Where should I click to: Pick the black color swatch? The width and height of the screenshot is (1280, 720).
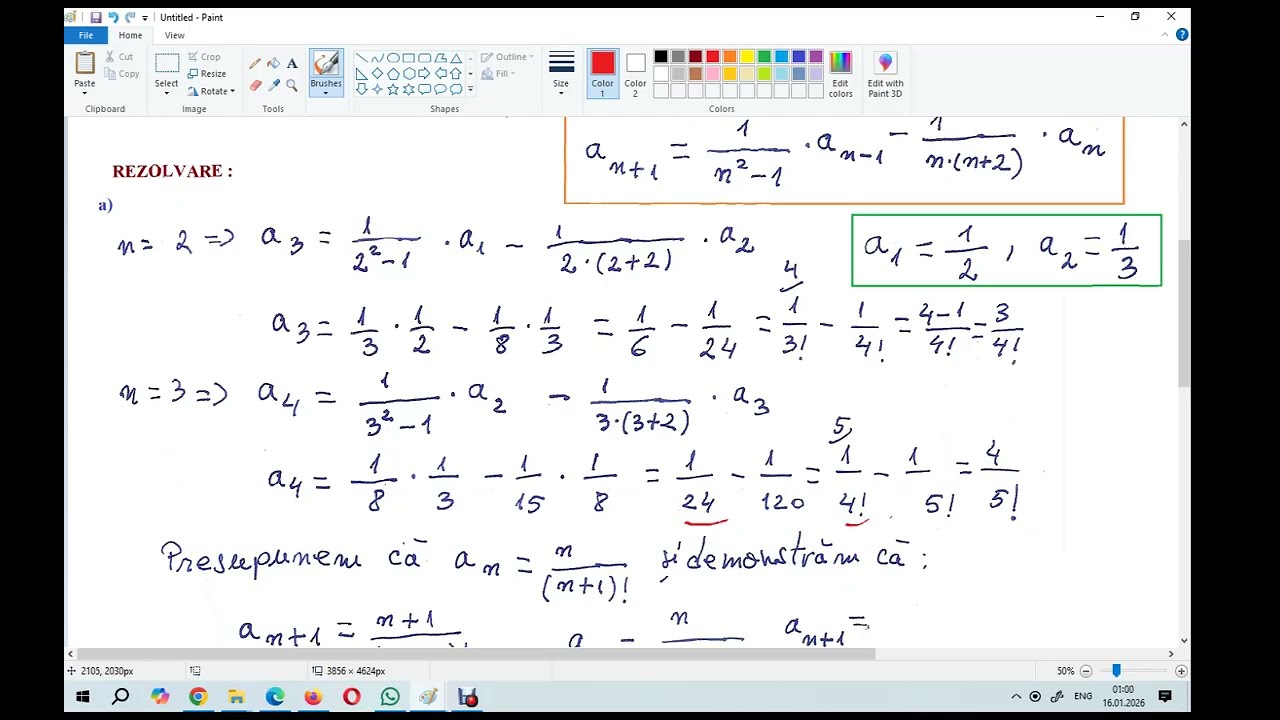[x=661, y=57]
